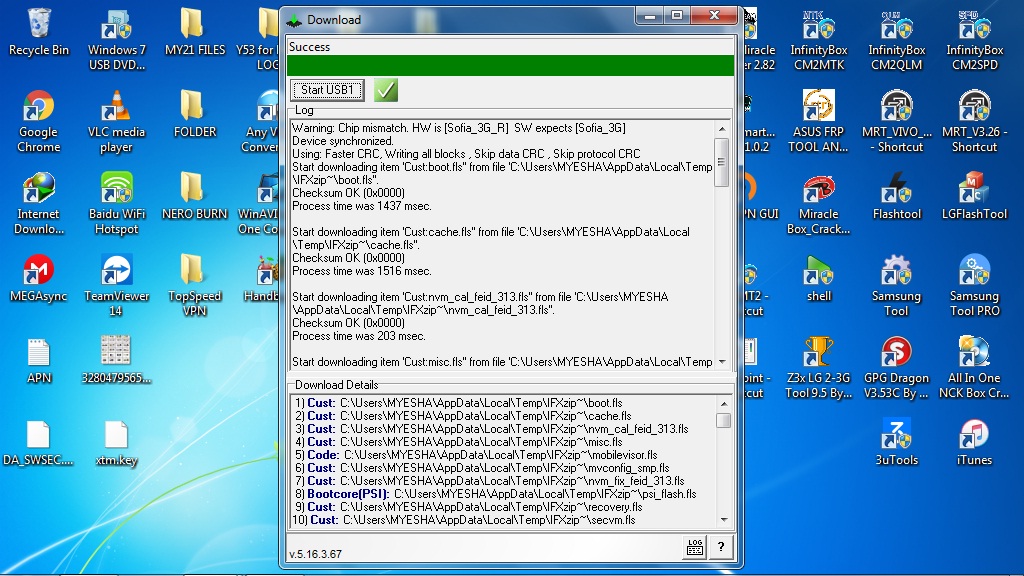Launch LGFlashTool

click(974, 197)
